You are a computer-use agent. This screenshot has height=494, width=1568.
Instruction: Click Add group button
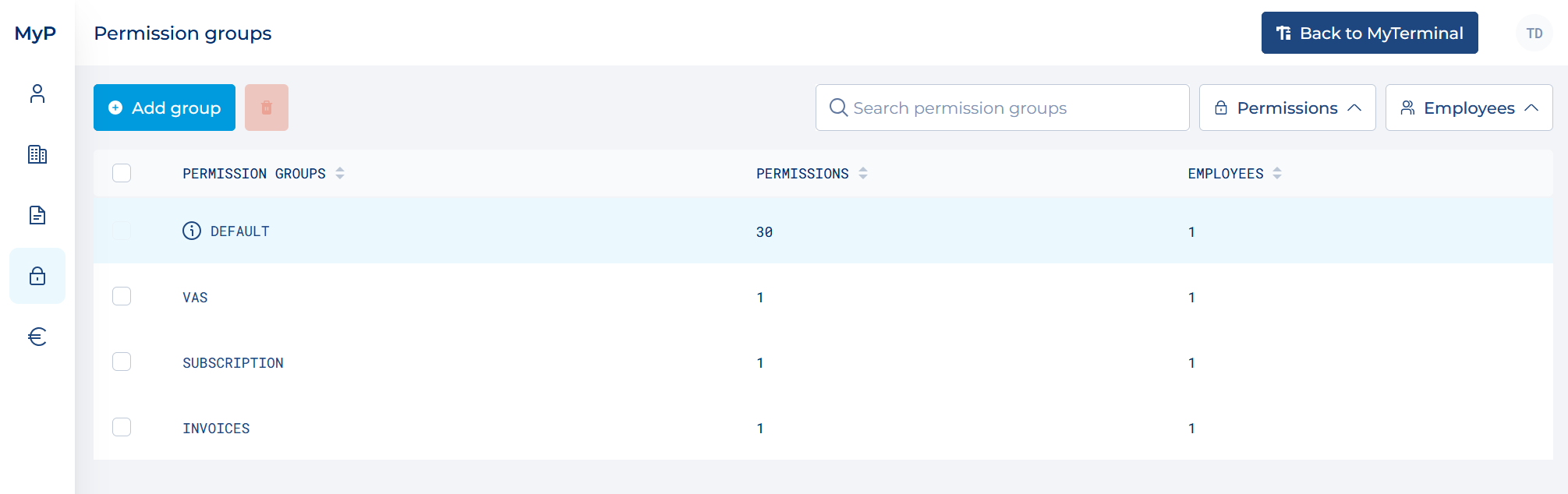coord(165,108)
